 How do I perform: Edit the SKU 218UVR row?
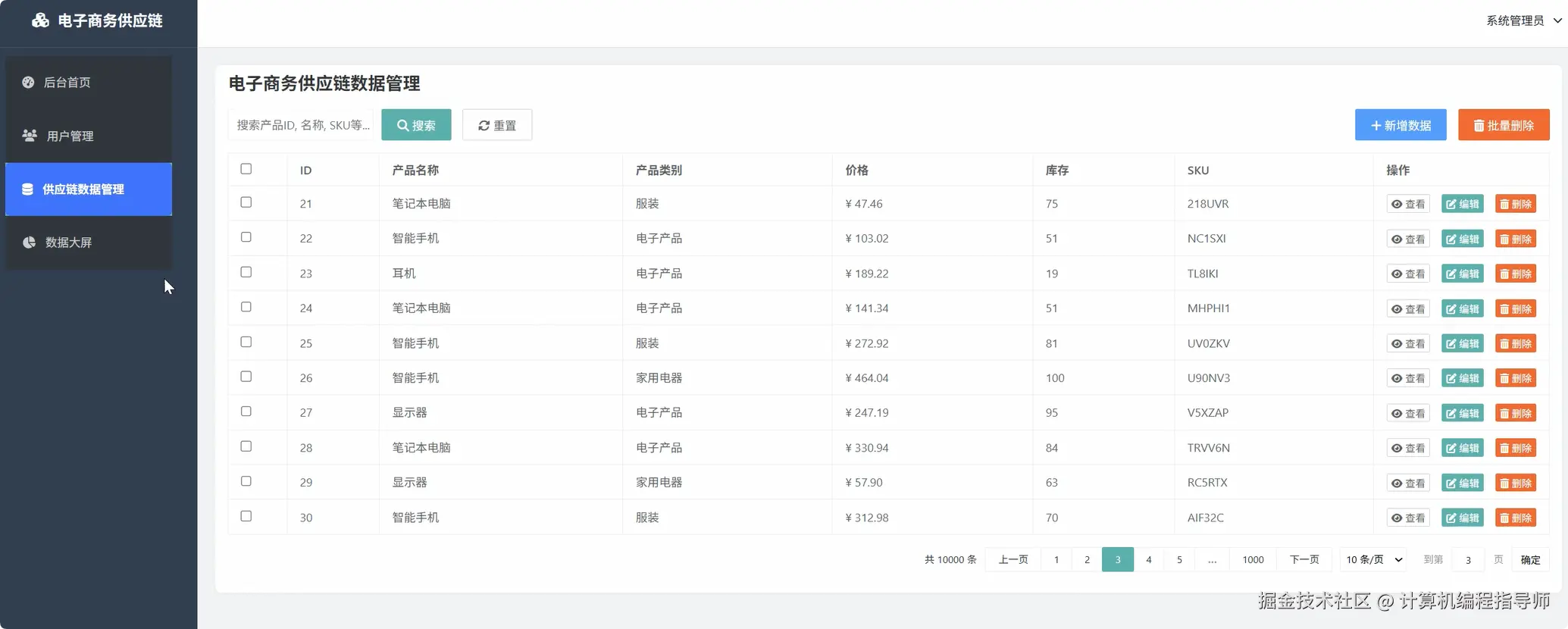[x=1462, y=204]
